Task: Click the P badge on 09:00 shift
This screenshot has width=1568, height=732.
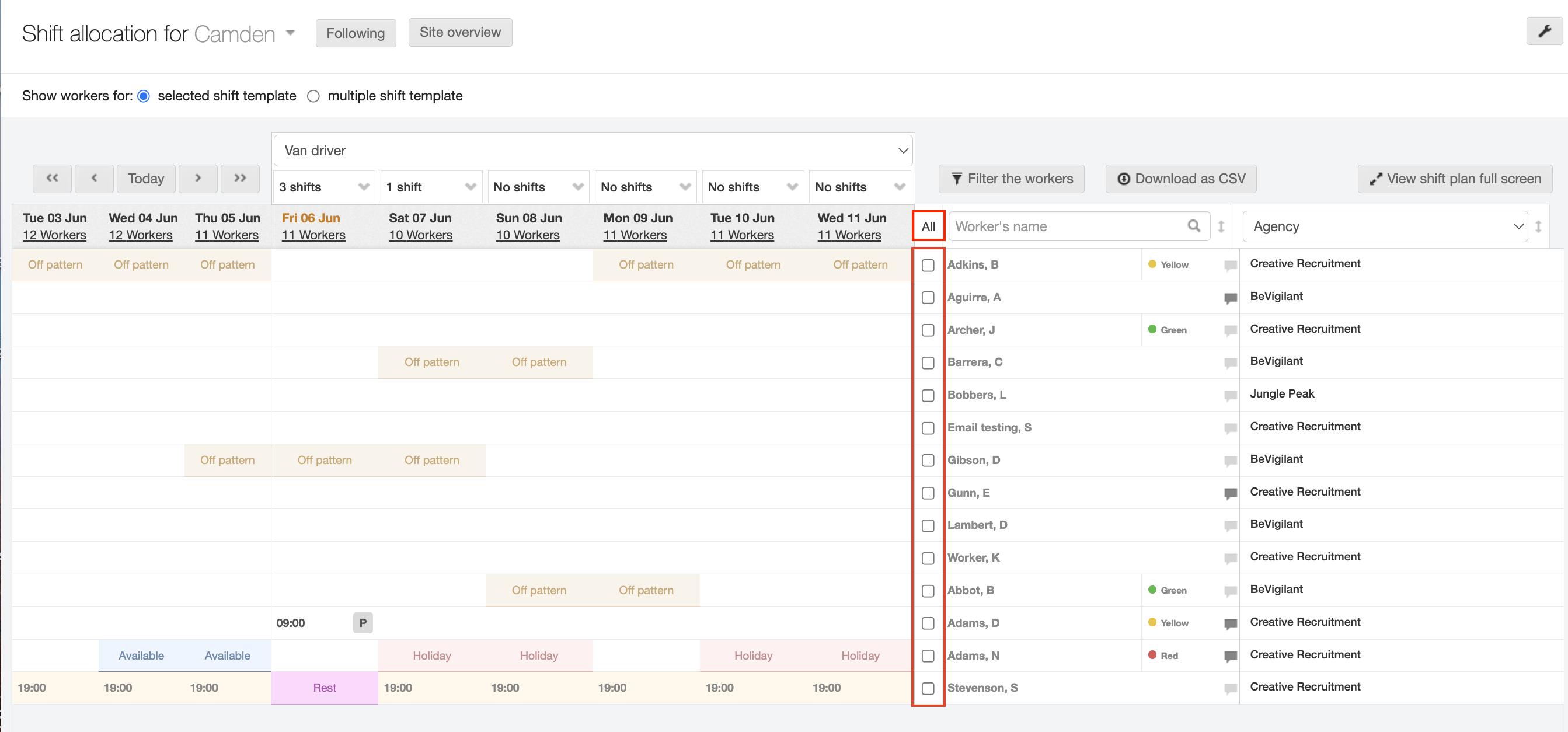Action: tap(363, 622)
